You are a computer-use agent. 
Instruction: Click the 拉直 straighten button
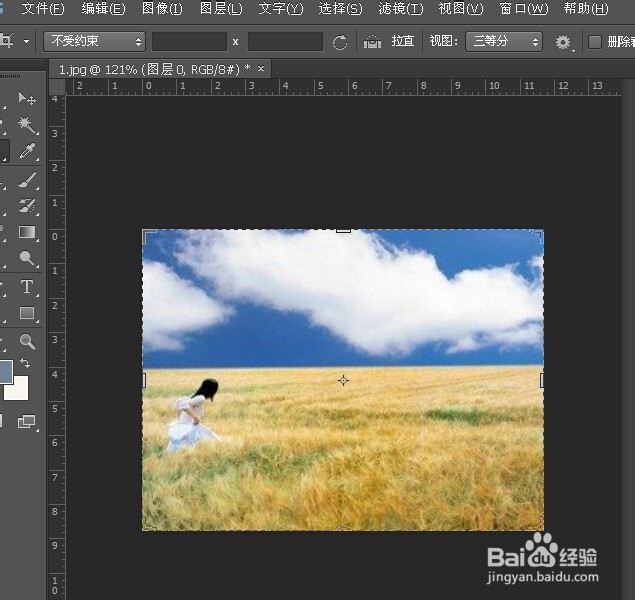(403, 41)
